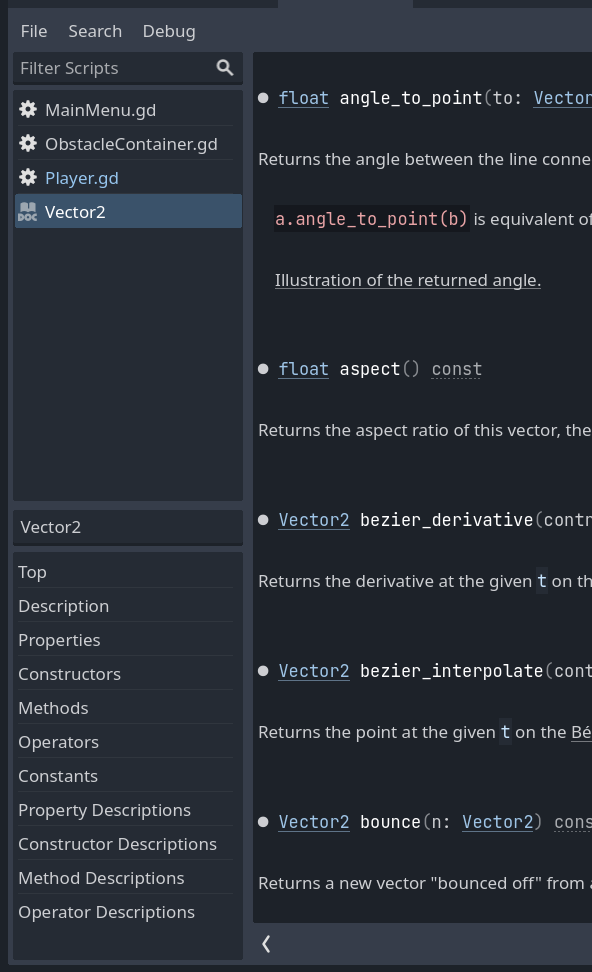
Task: Open the Search menu
Action: 95,31
